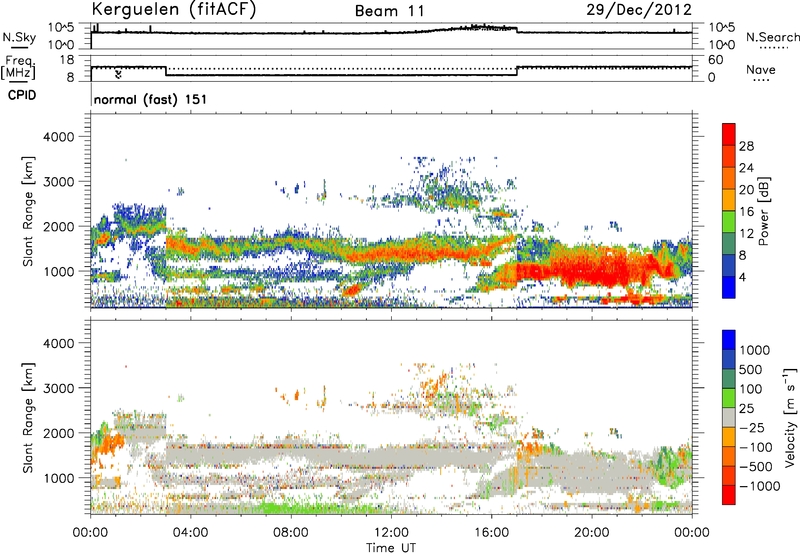Click the "-25" tick on the Velocity colorbar
The width and height of the screenshot is (800, 554).
[x=752, y=428]
